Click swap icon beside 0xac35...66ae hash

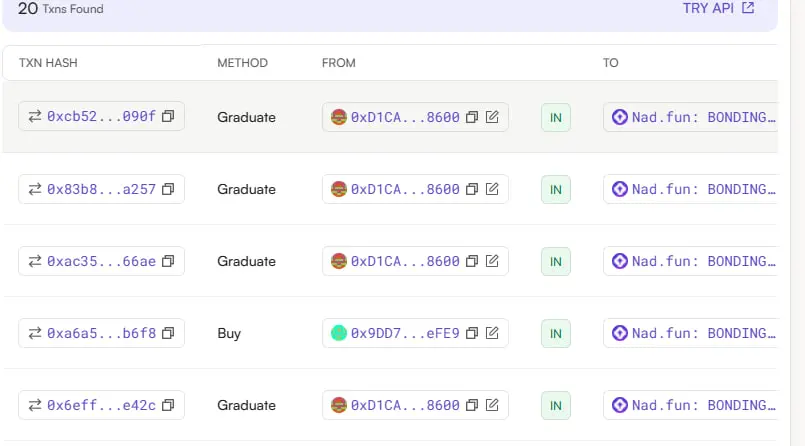point(35,261)
